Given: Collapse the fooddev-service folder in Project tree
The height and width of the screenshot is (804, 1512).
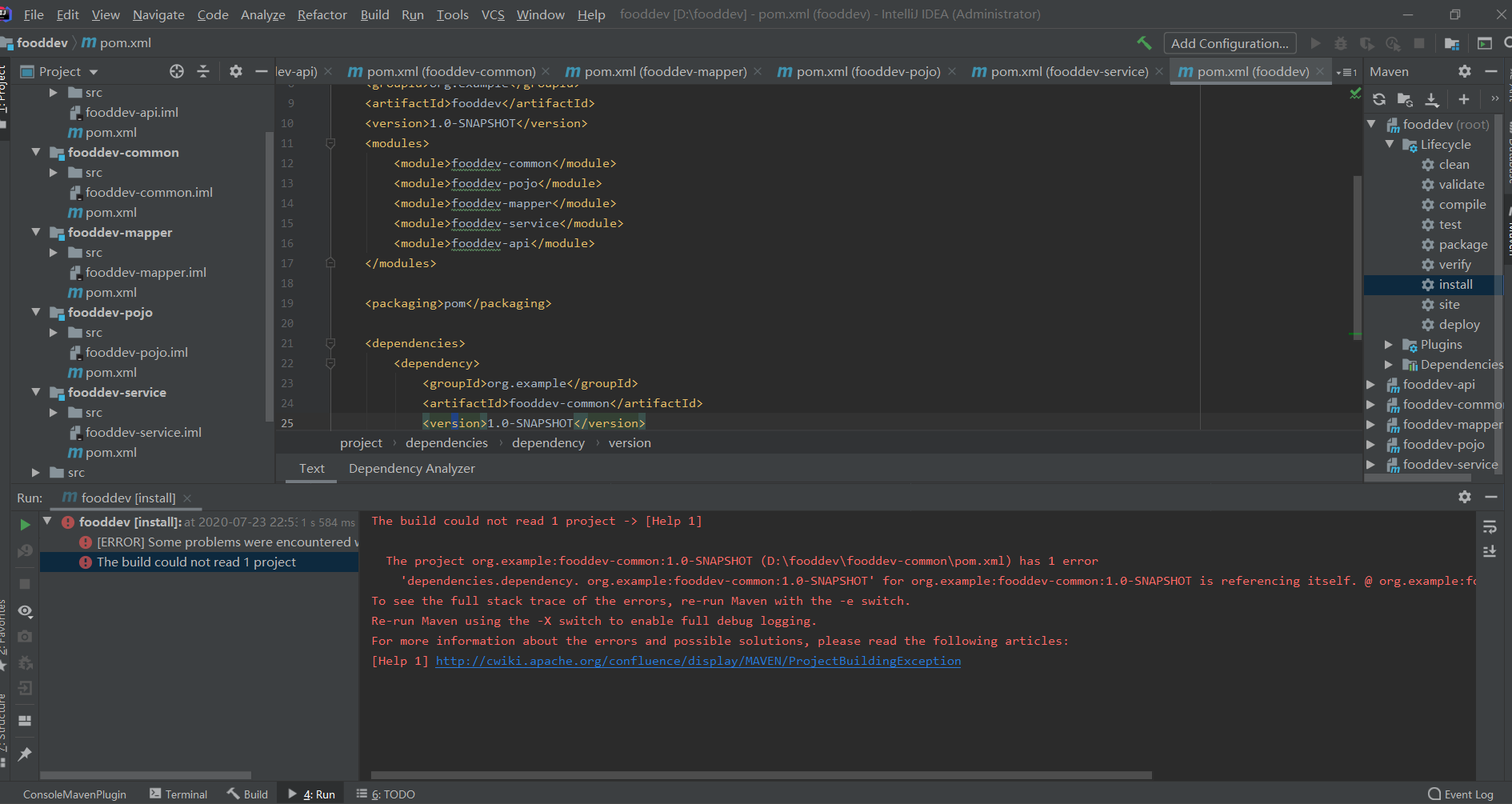Looking at the screenshot, I should pos(36,392).
